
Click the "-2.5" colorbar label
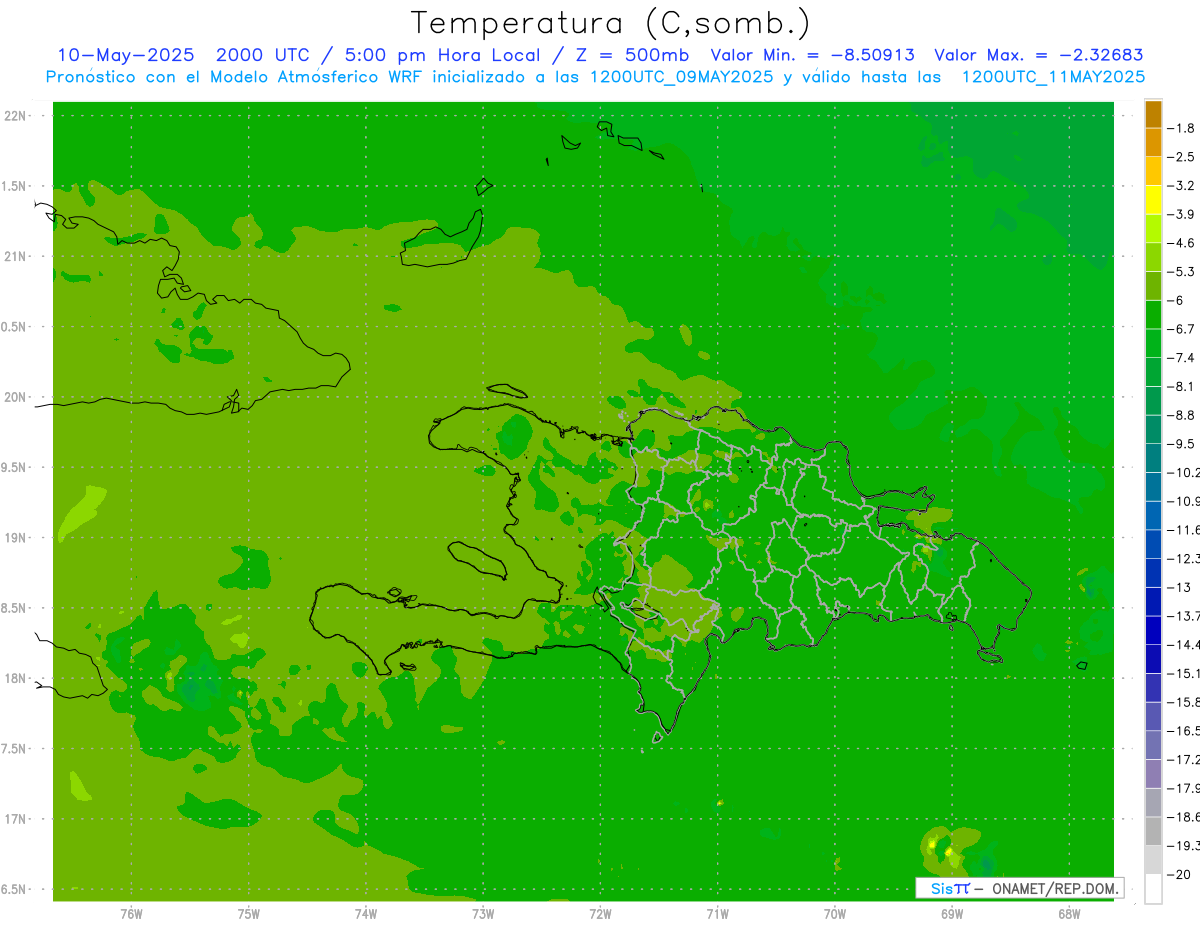(x=1181, y=157)
